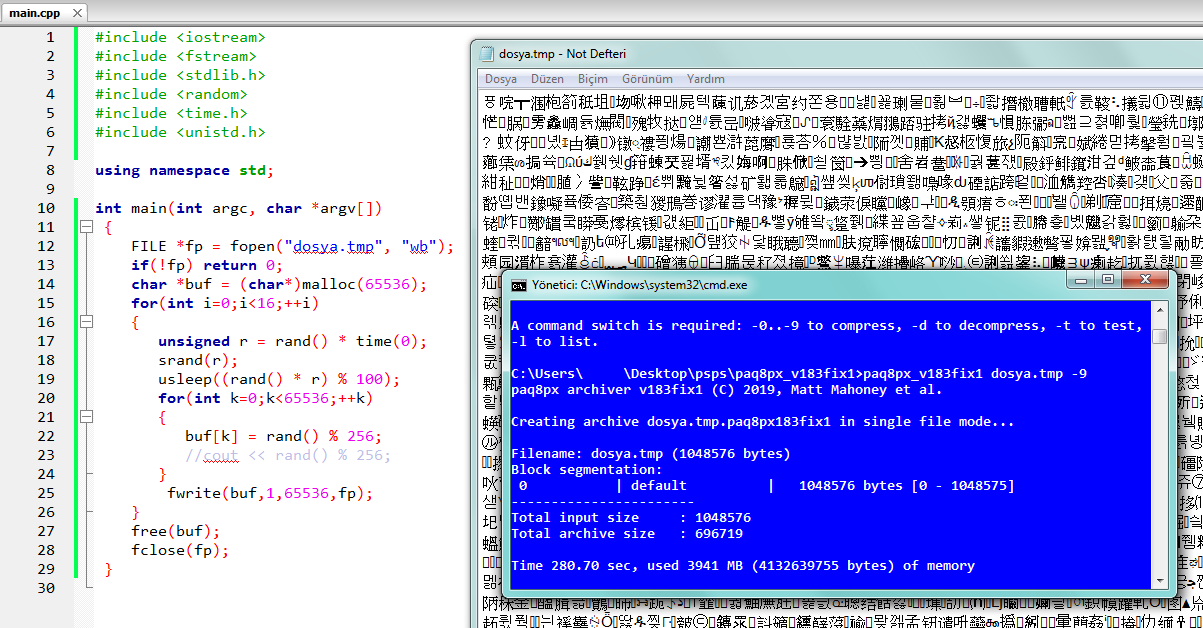Click the 'int main(int argc, char *argv[])' line

(x=238, y=208)
